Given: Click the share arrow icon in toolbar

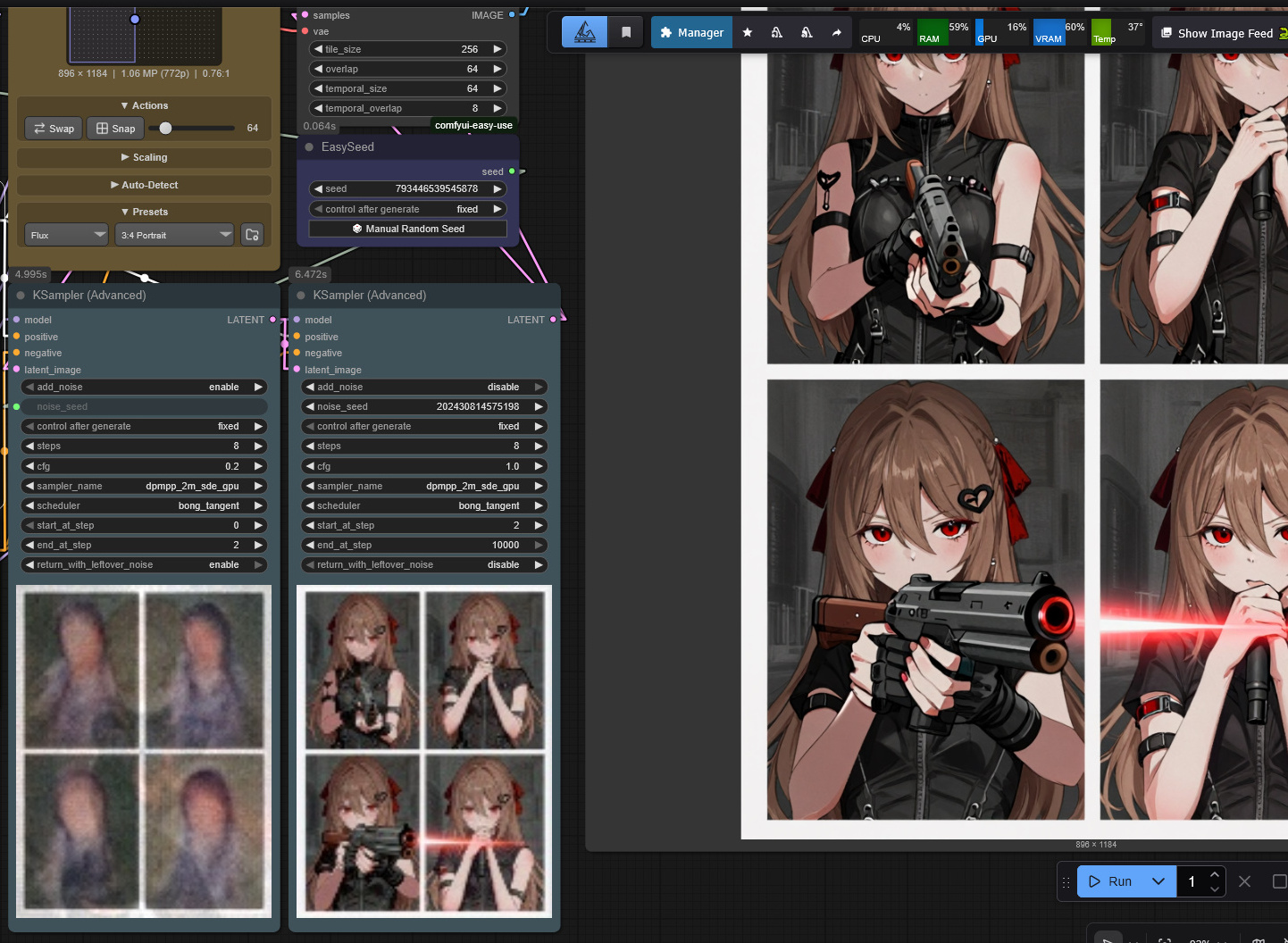Looking at the screenshot, I should pyautogui.click(x=836, y=32).
